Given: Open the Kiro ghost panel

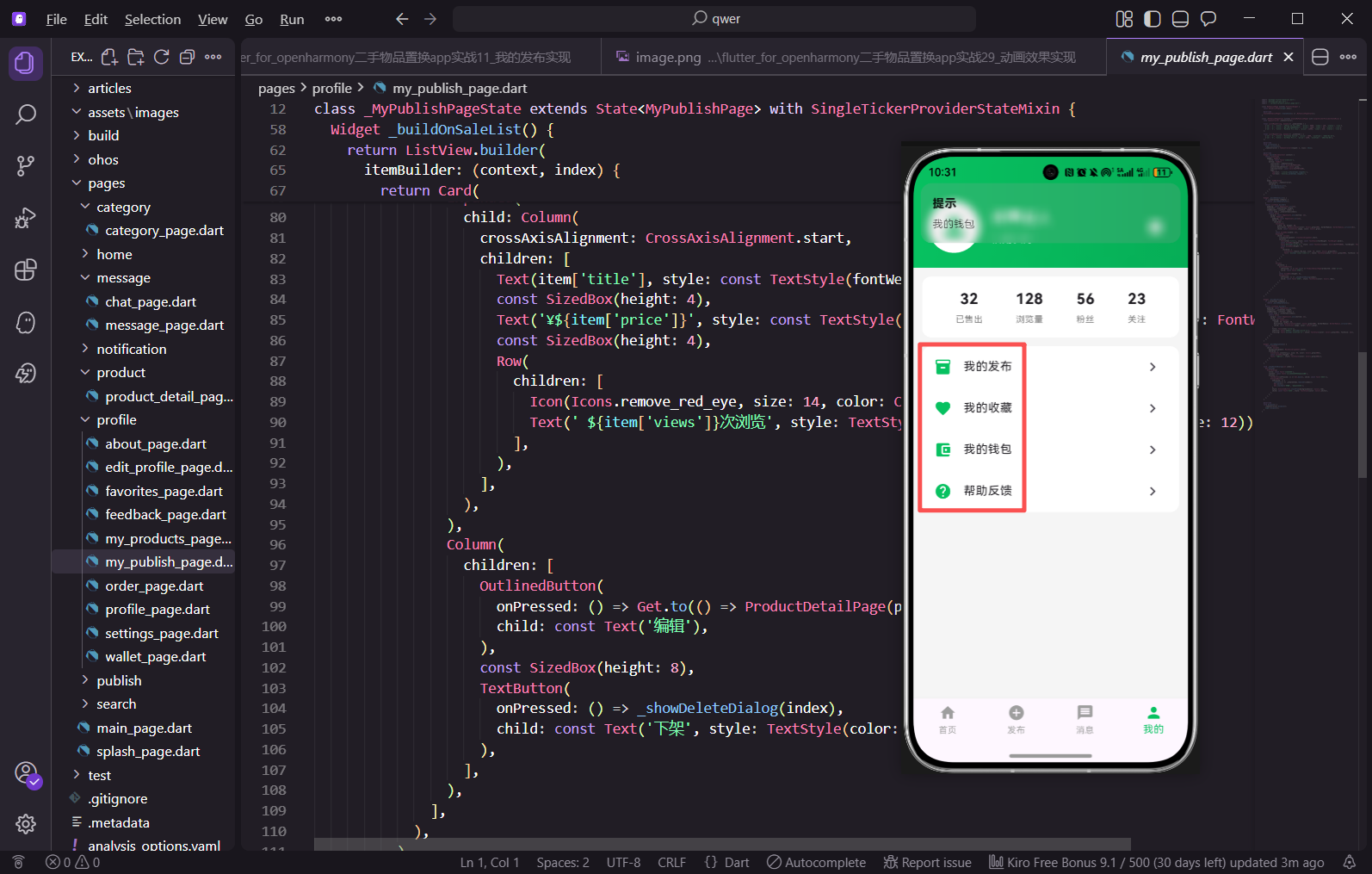Looking at the screenshot, I should pos(26,322).
